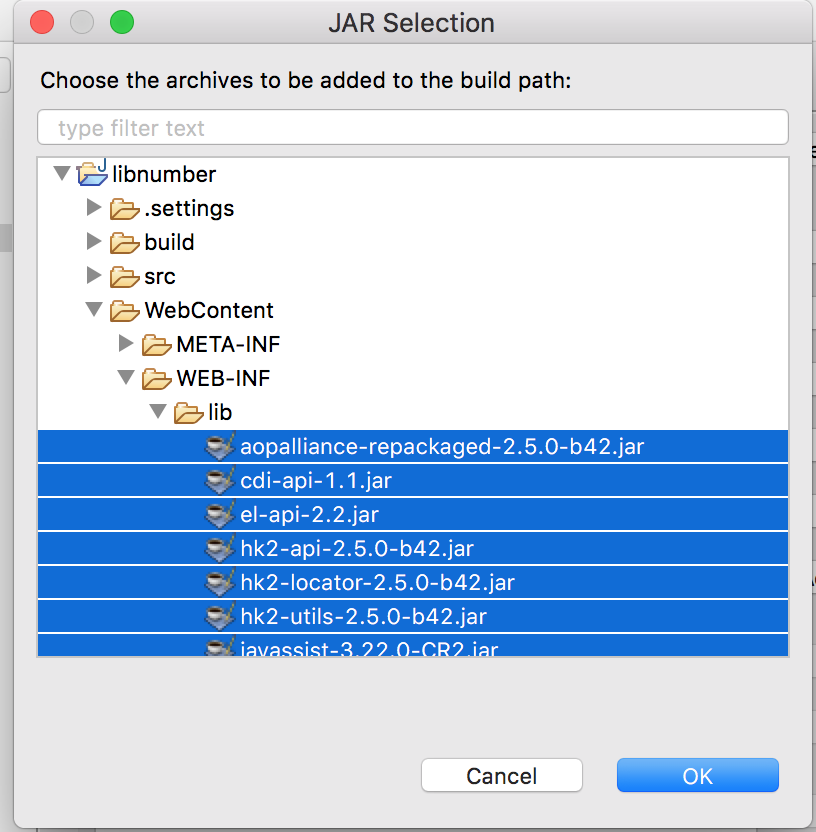816x832 pixels.
Task: Click the hk2-api-2.5.0-b42.jar archive icon
Action: tap(219, 548)
